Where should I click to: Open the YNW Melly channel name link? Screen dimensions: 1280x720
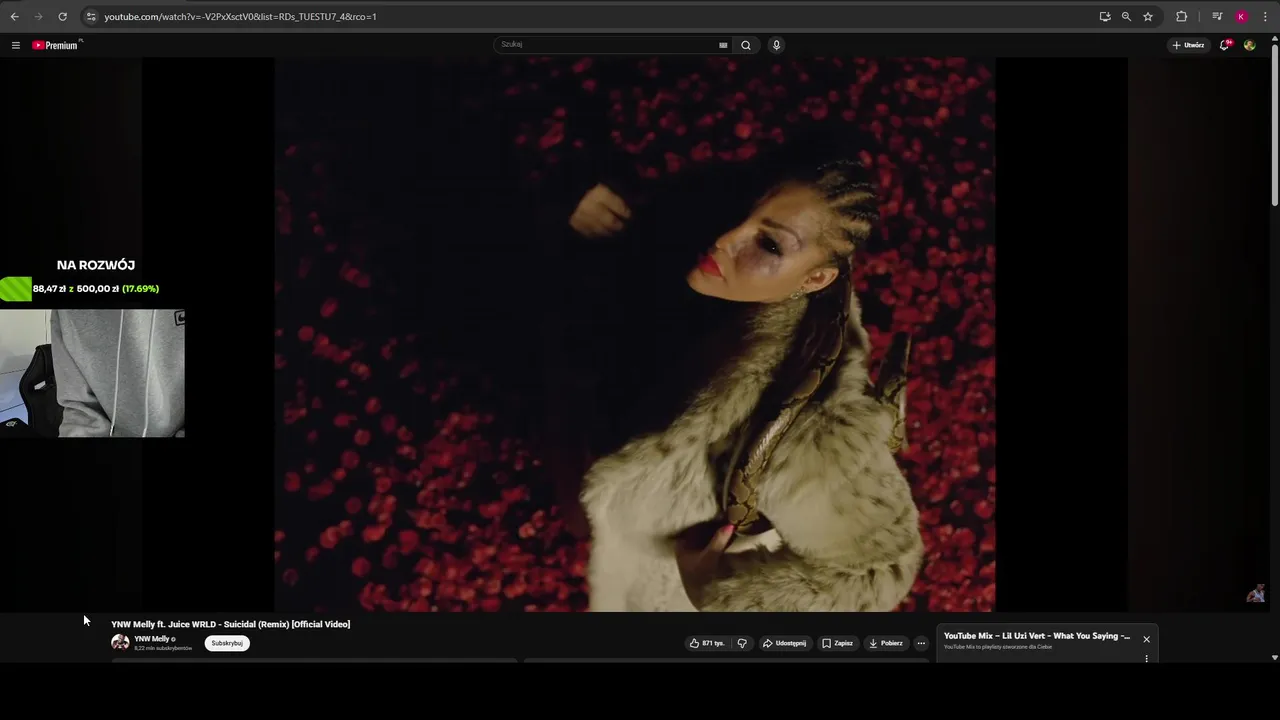tap(152, 639)
